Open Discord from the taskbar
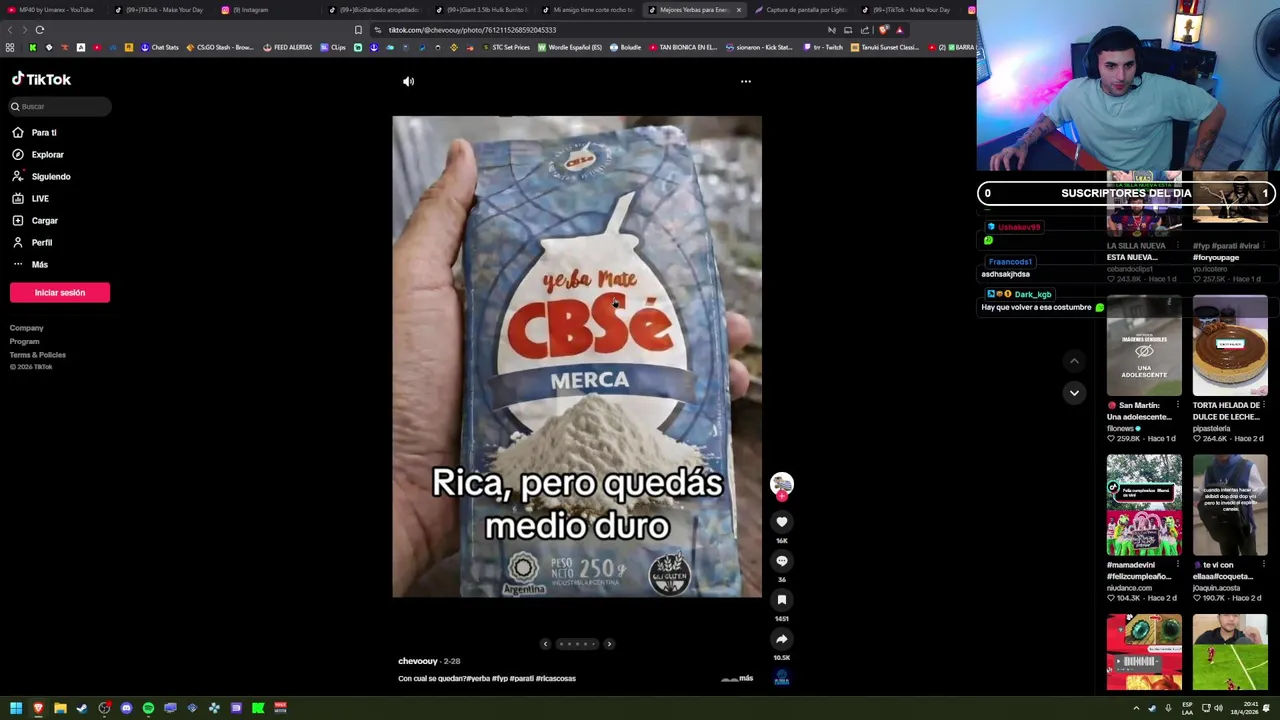The height and width of the screenshot is (720, 1280). coord(126,708)
